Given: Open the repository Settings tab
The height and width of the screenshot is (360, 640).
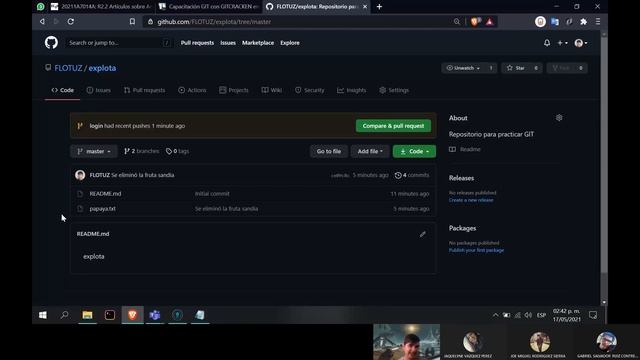Looking at the screenshot, I should (x=394, y=90).
